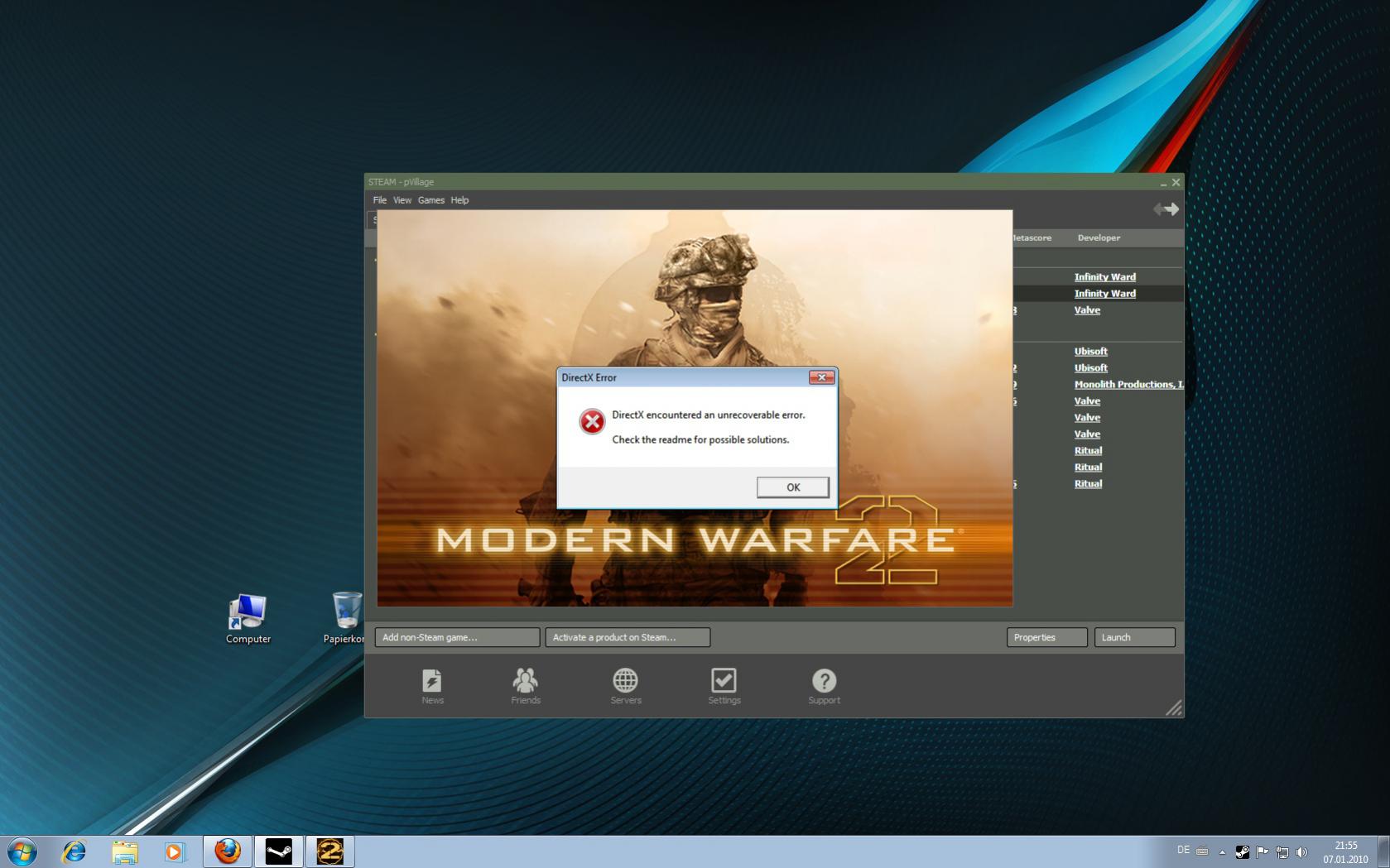
Task: Switch to the Modern Warfare 2 taskbar button
Action: click(x=330, y=851)
